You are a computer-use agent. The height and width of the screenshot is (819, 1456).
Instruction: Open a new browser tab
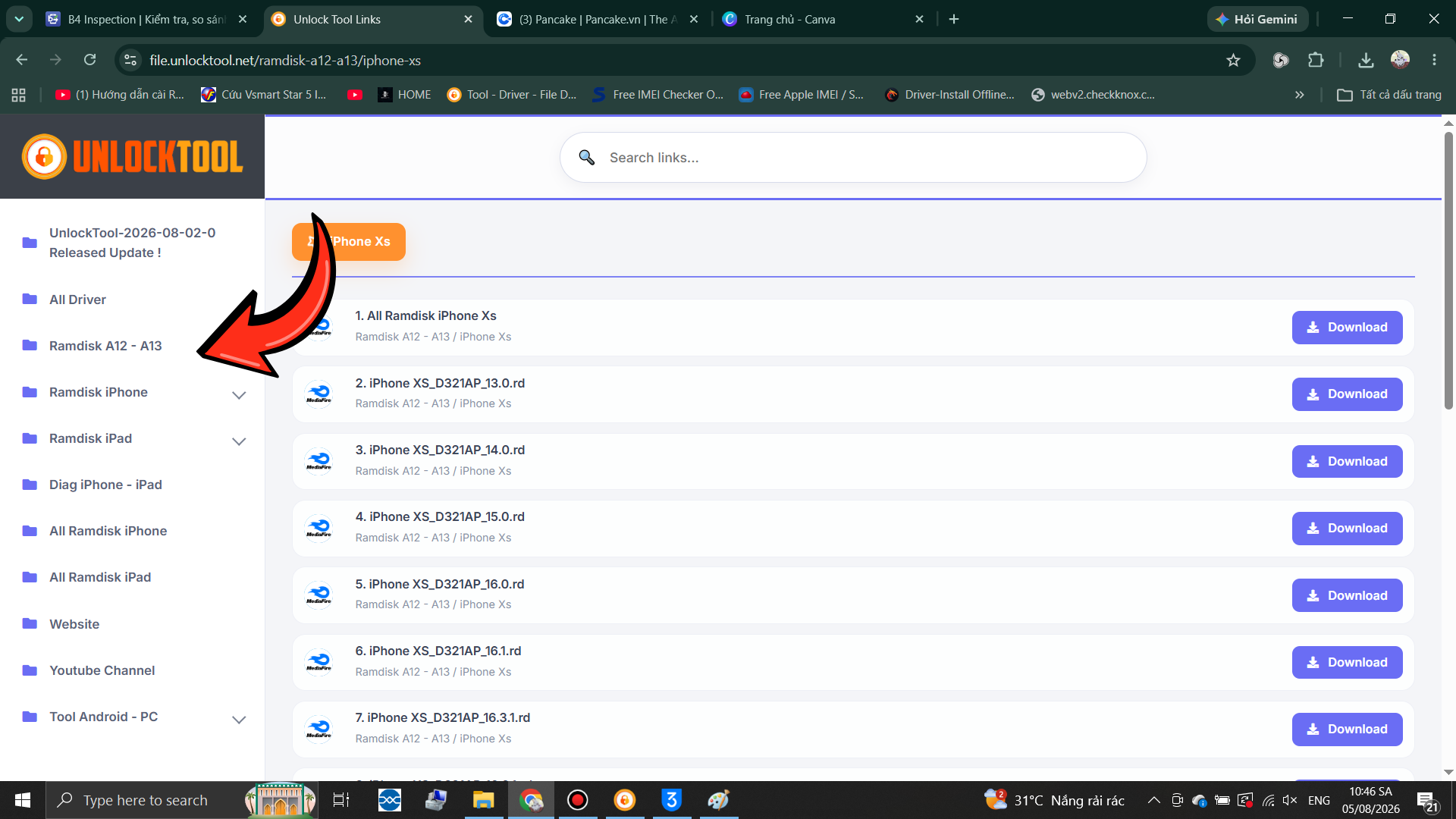click(954, 19)
